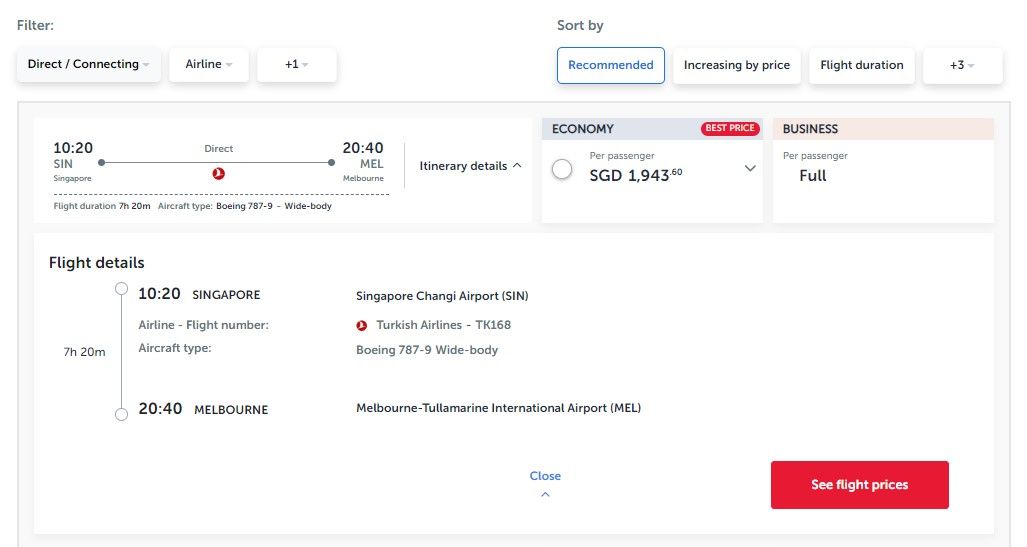Click the Business class Full fare card
Screen dimensions: 1027x547
(x=883, y=170)
